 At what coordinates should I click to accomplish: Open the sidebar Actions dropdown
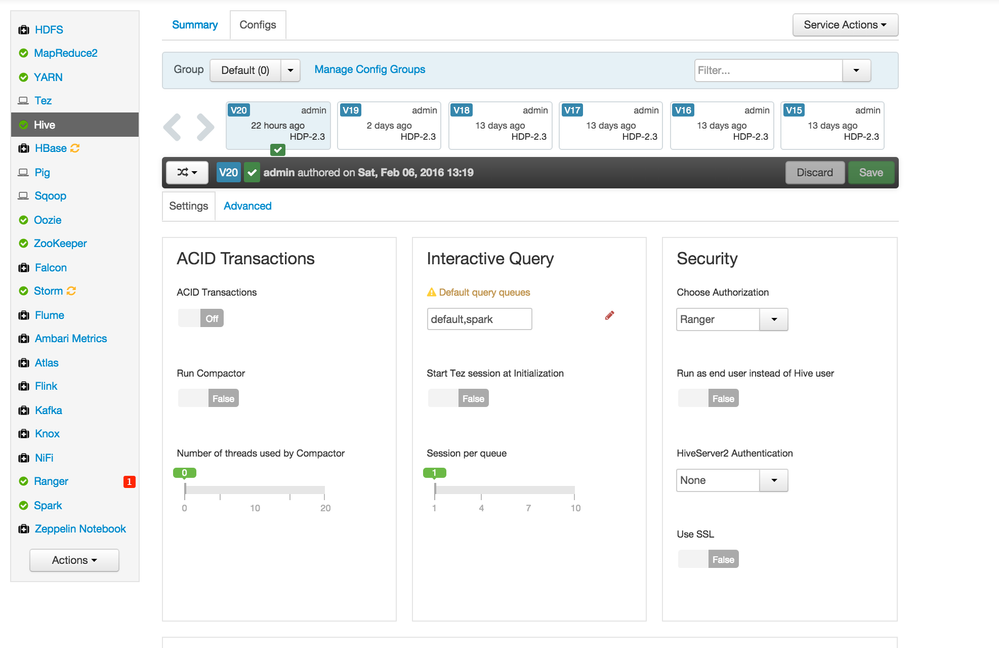(x=74, y=560)
